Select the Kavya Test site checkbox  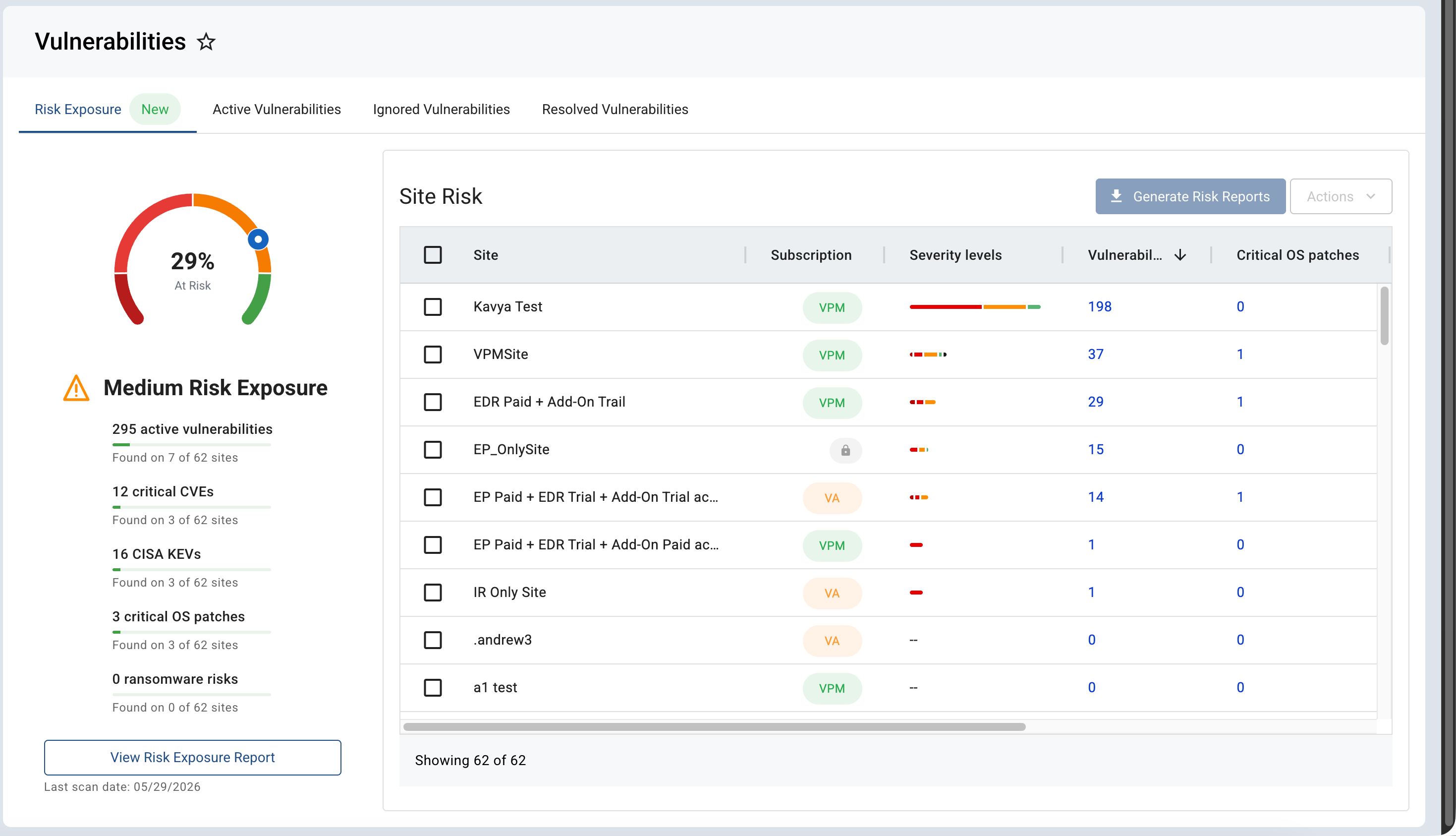[x=433, y=307]
